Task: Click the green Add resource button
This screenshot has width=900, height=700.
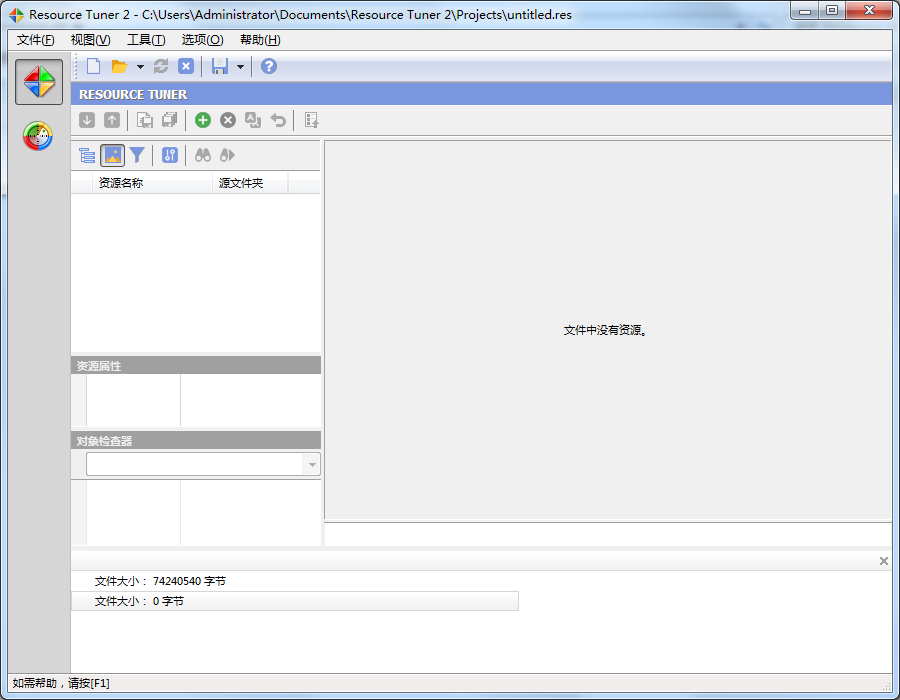Action: [203, 120]
